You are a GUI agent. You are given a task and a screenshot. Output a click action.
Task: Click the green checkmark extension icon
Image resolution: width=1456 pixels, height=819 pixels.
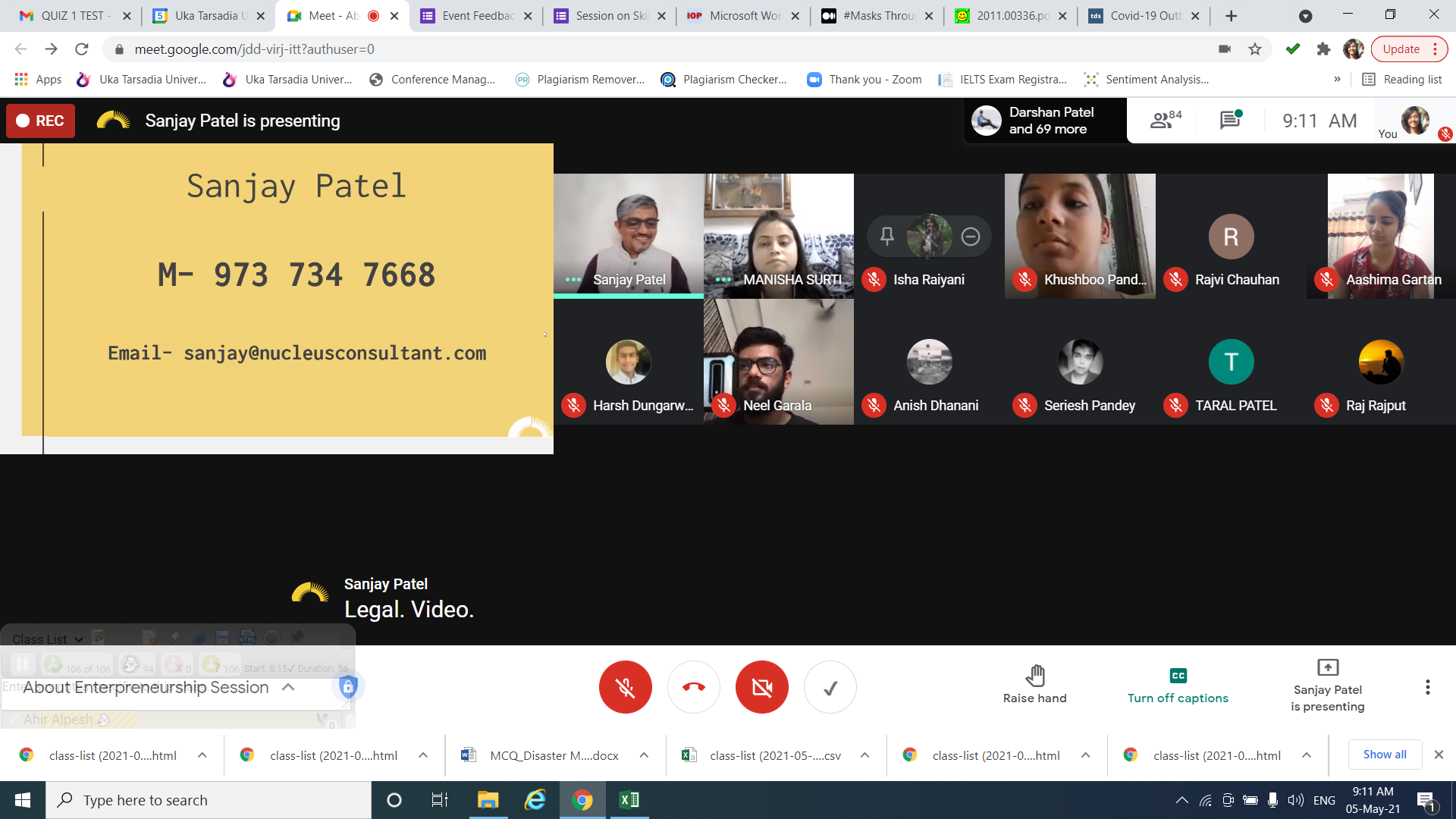pyautogui.click(x=1293, y=49)
